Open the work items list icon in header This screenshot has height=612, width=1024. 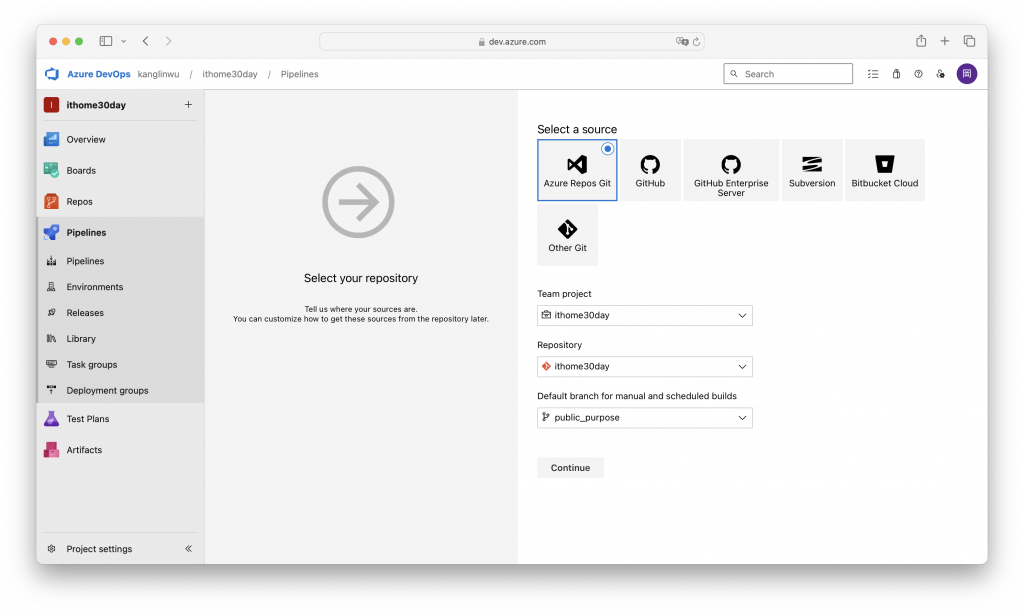pos(873,74)
